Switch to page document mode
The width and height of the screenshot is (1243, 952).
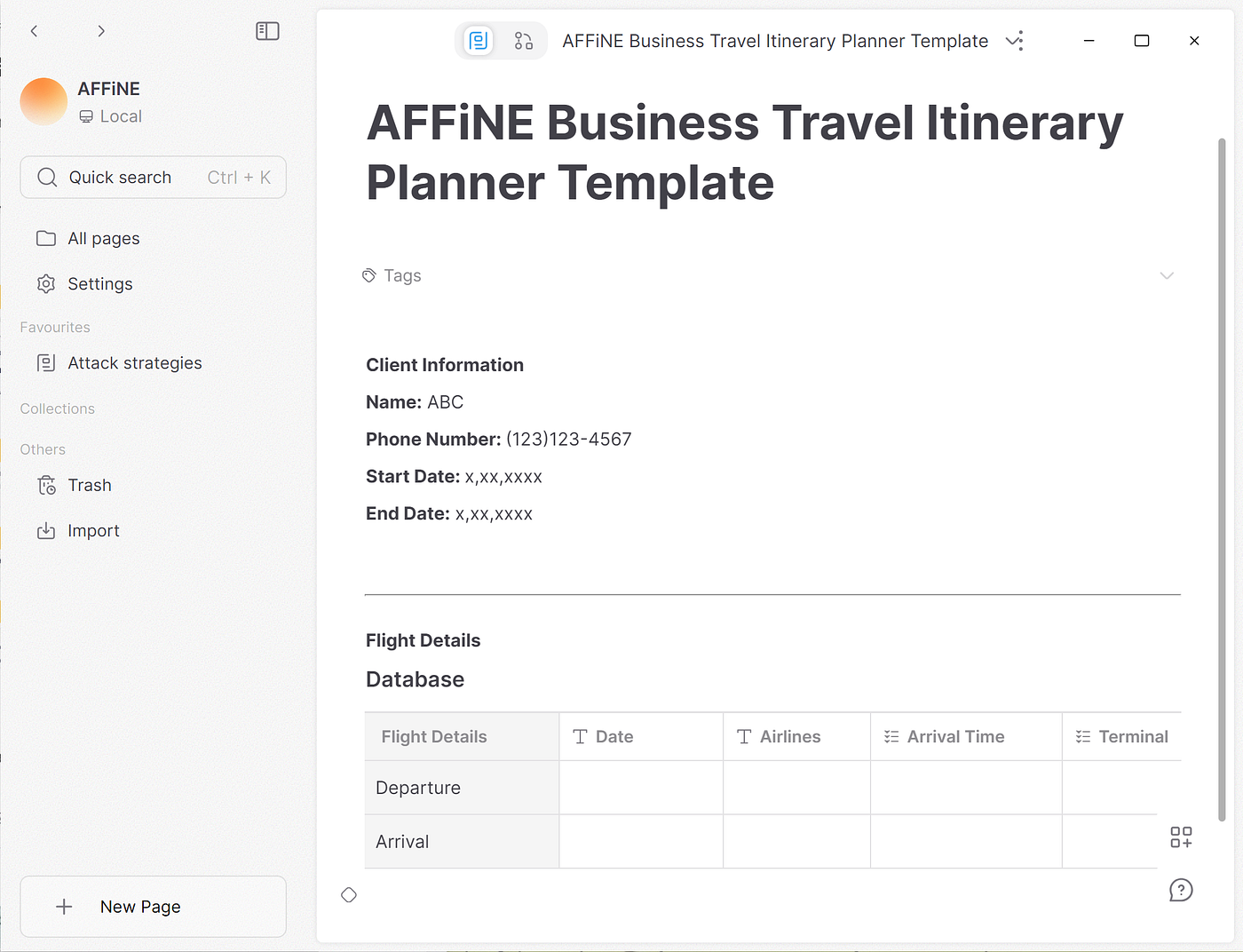pos(479,41)
